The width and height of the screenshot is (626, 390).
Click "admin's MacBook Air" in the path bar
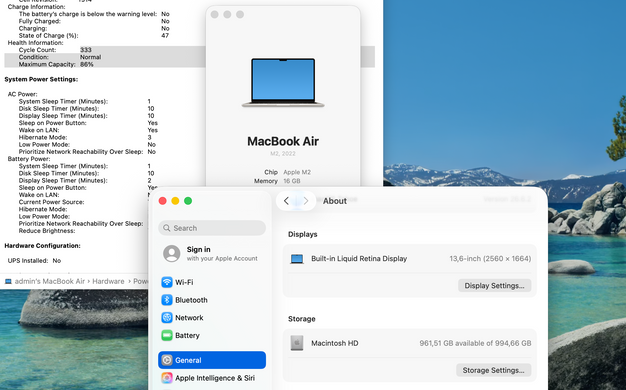pos(50,281)
